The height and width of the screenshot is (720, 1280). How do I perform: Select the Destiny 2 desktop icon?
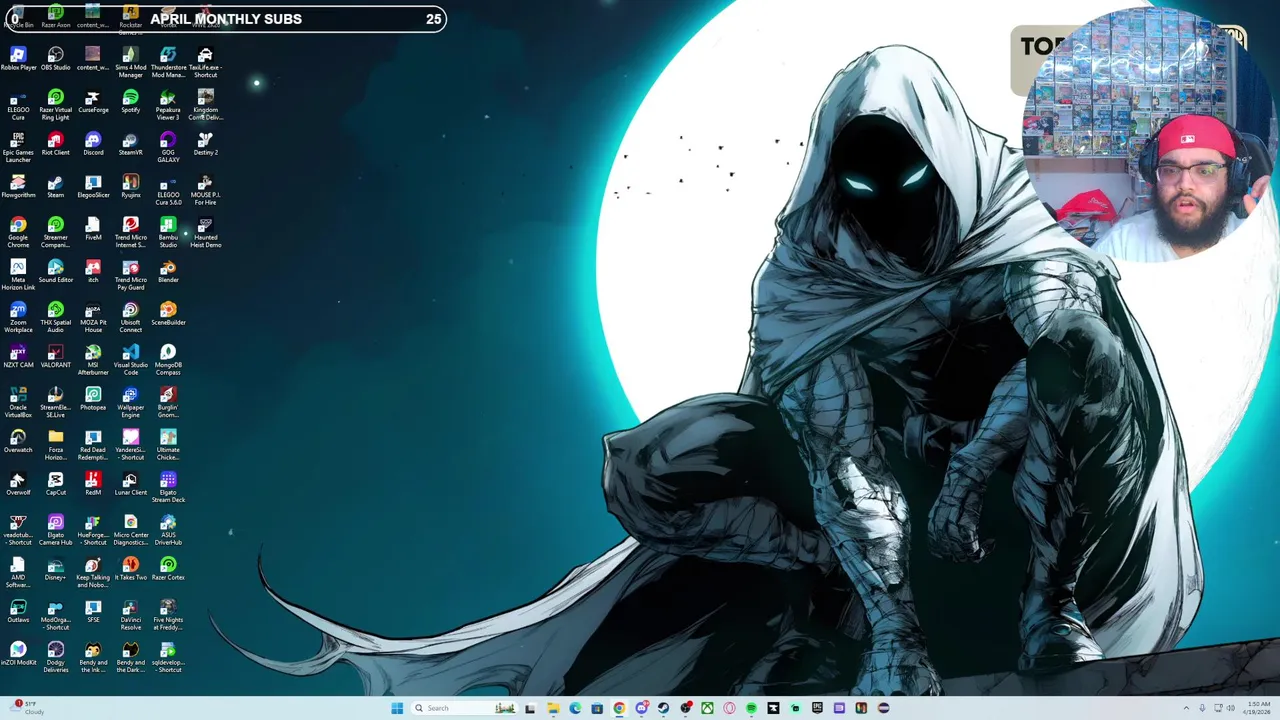pos(206,144)
